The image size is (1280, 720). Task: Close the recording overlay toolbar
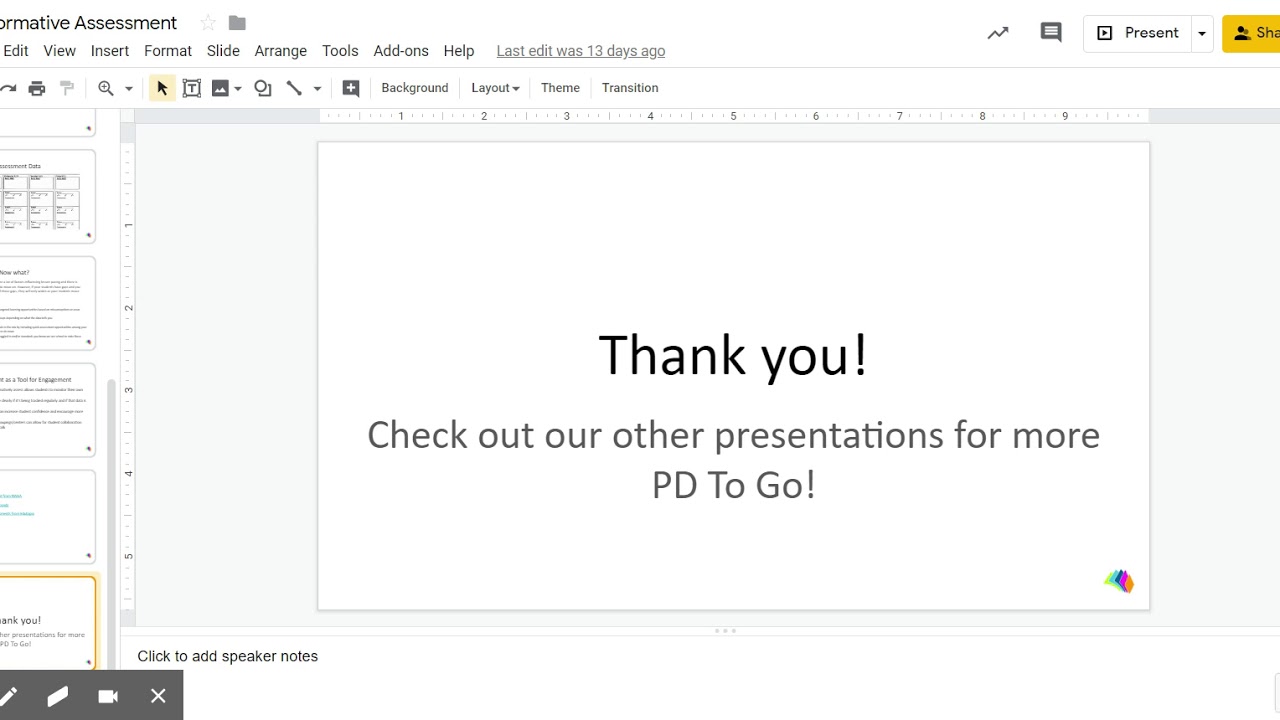(x=158, y=696)
